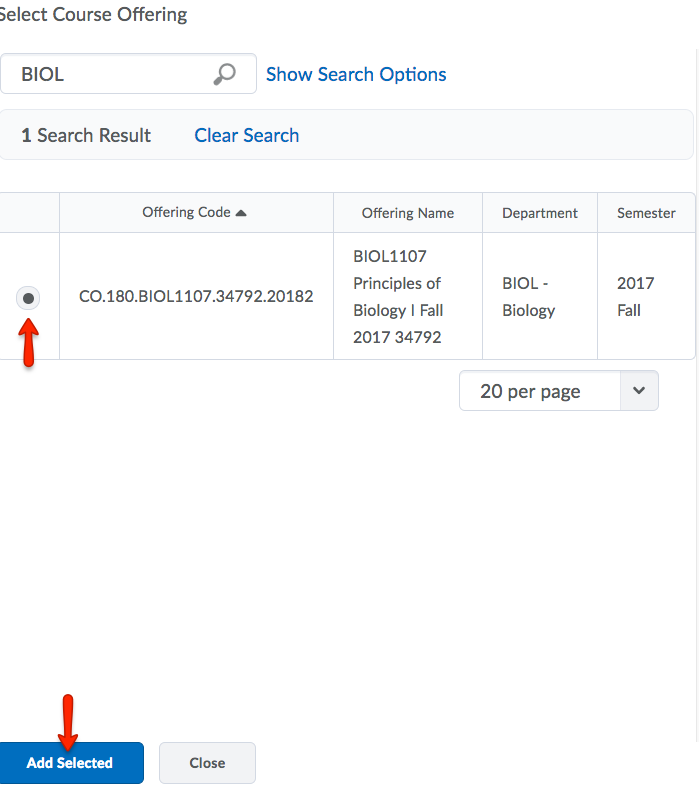
Task: Click the Clear Search link
Action: click(246, 136)
